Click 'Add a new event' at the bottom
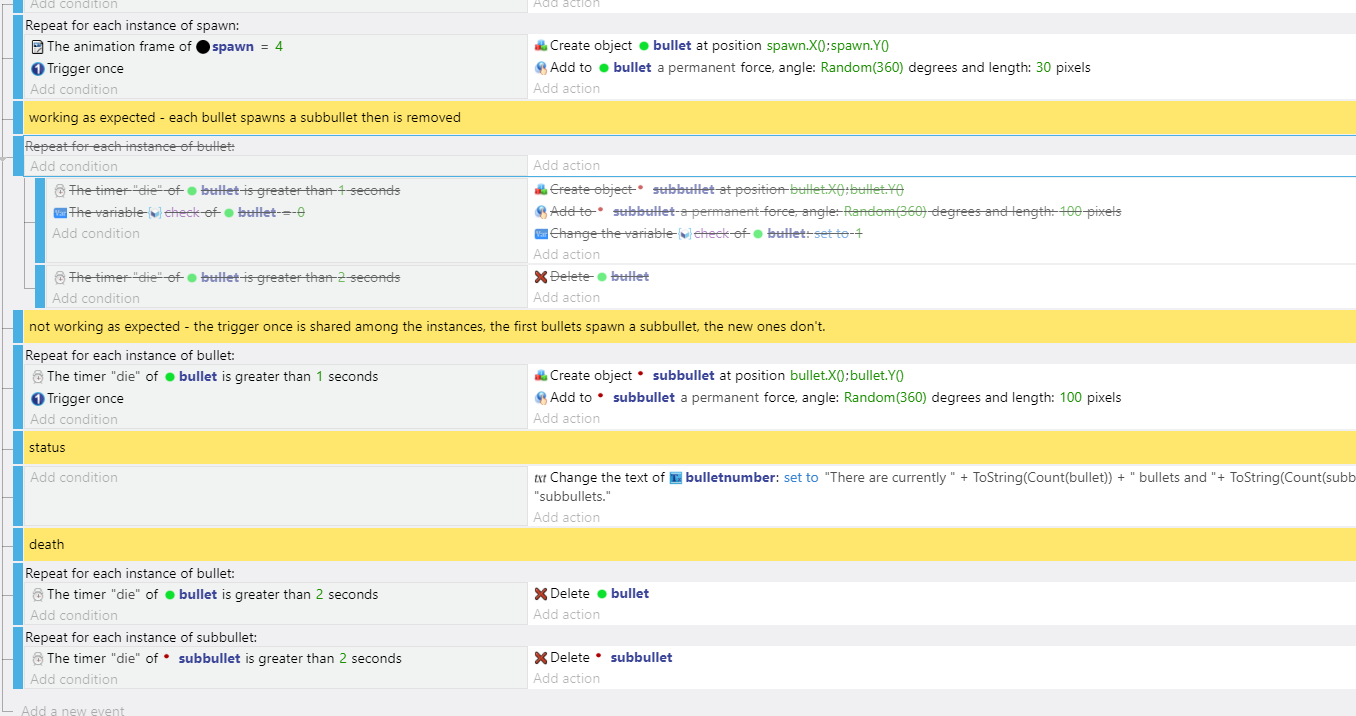This screenshot has width=1356, height=716. (x=70, y=710)
